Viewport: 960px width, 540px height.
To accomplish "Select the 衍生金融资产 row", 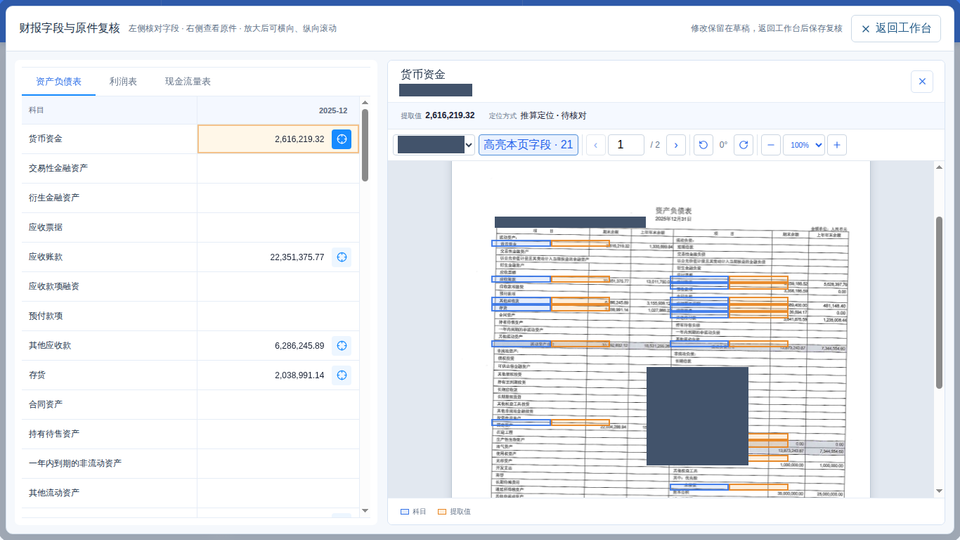I will (x=190, y=198).
